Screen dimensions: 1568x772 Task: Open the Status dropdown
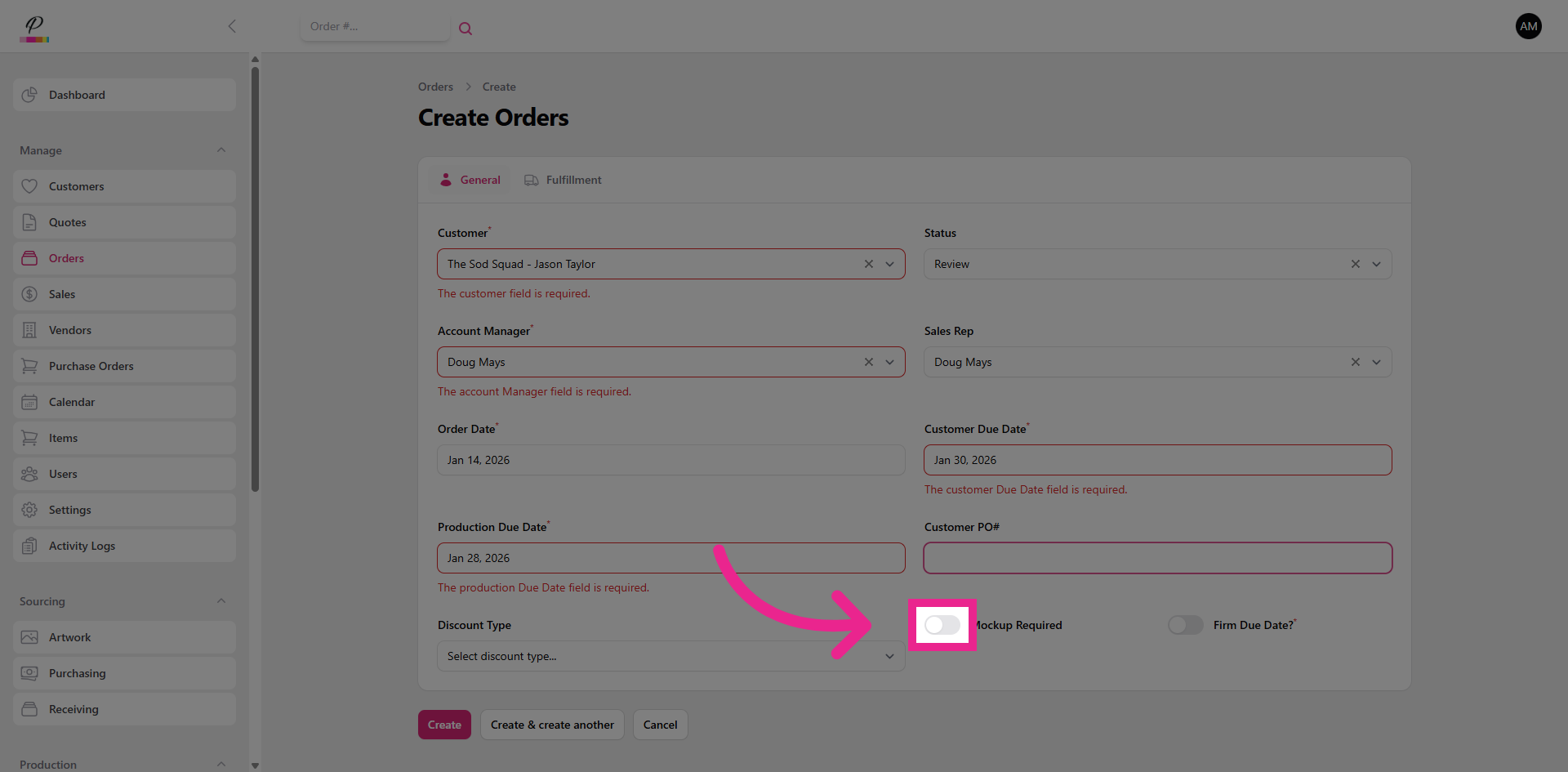pos(1376,264)
